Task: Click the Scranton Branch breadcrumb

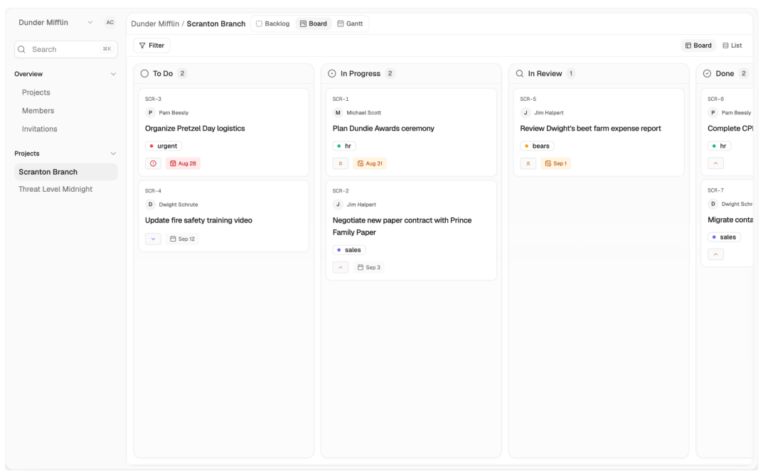Action: pyautogui.click(x=216, y=24)
